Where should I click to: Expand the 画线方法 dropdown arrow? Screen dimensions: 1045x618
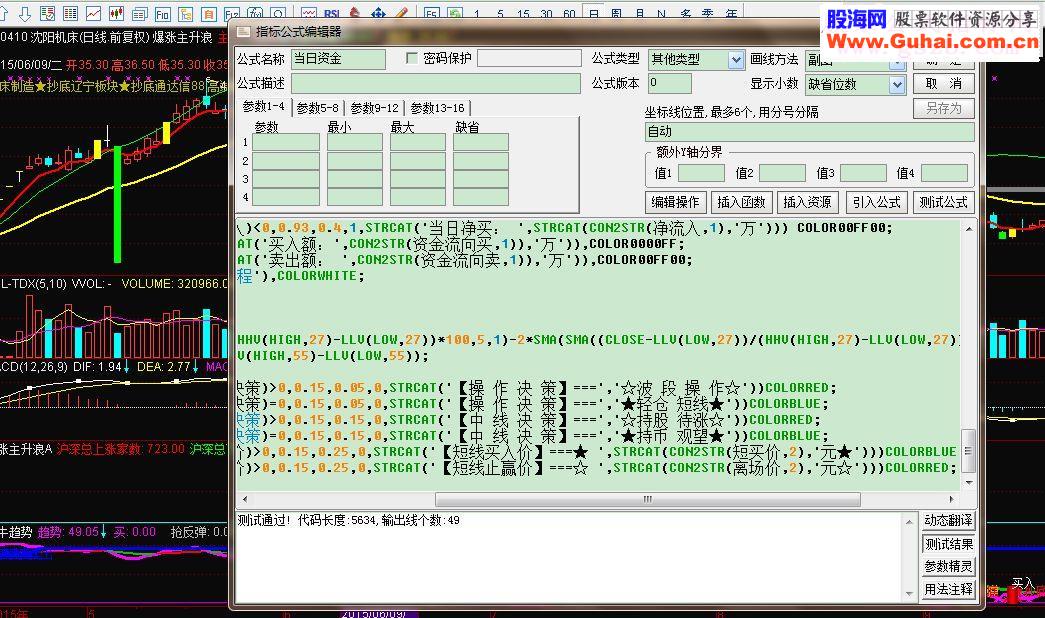(x=897, y=64)
